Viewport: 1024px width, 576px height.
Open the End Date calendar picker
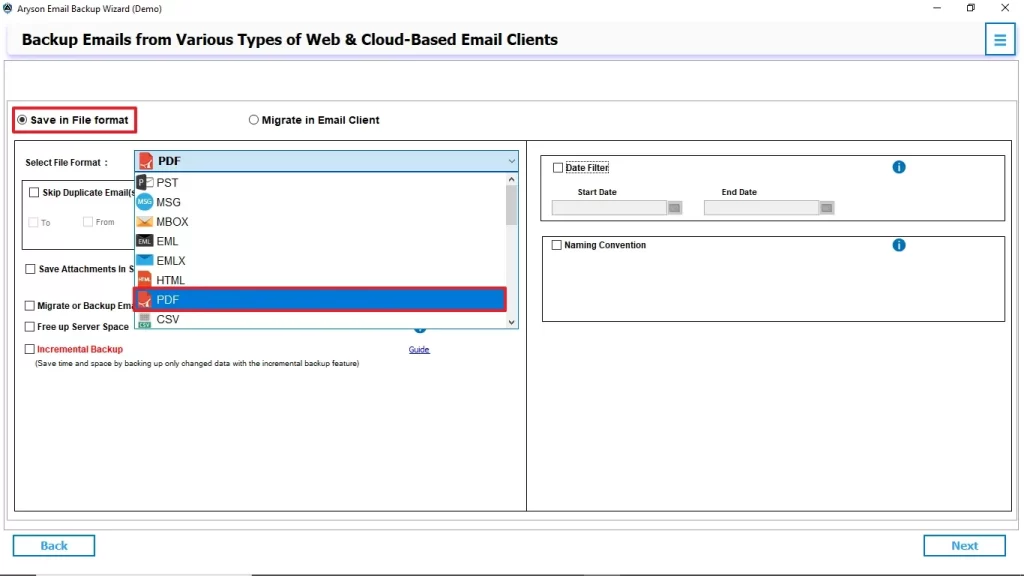tap(827, 208)
